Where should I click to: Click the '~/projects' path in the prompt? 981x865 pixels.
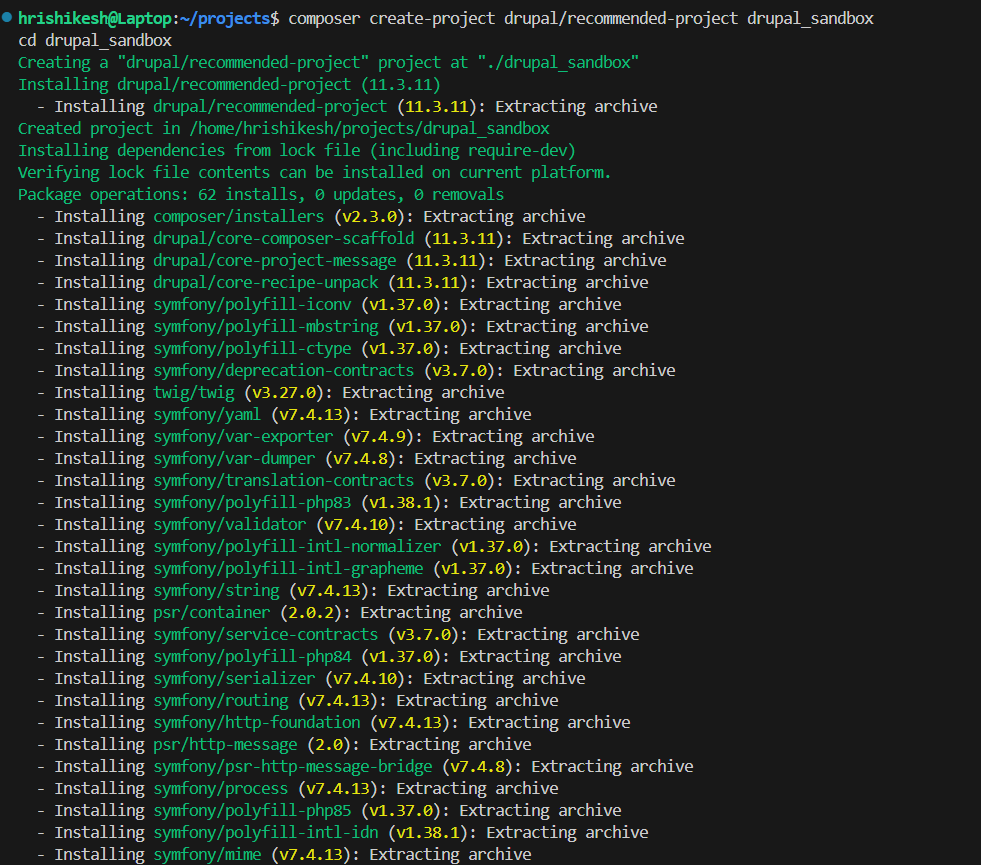tap(225, 19)
